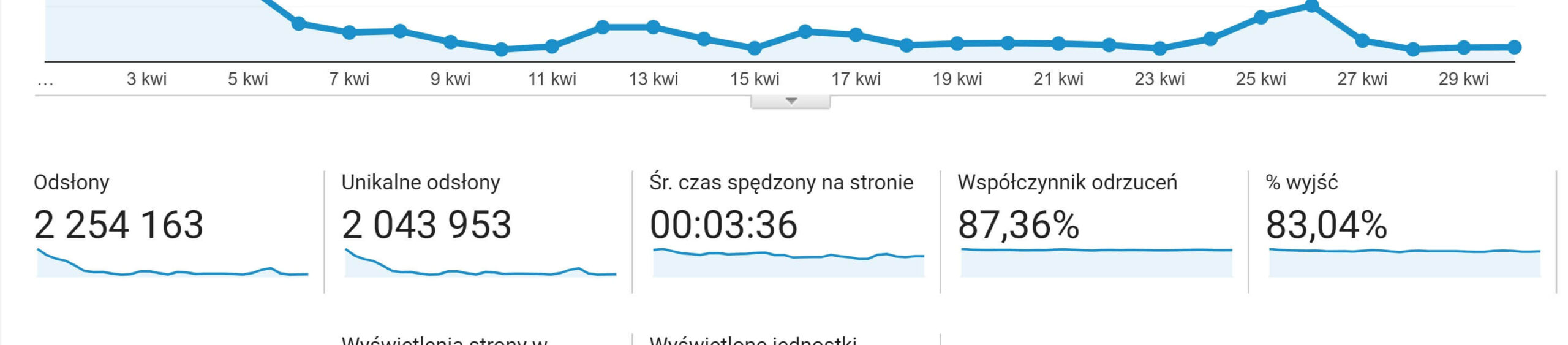Click the Współczynnik odrzuceń sparkline
The width and height of the screenshot is (1568, 345).
1096,262
